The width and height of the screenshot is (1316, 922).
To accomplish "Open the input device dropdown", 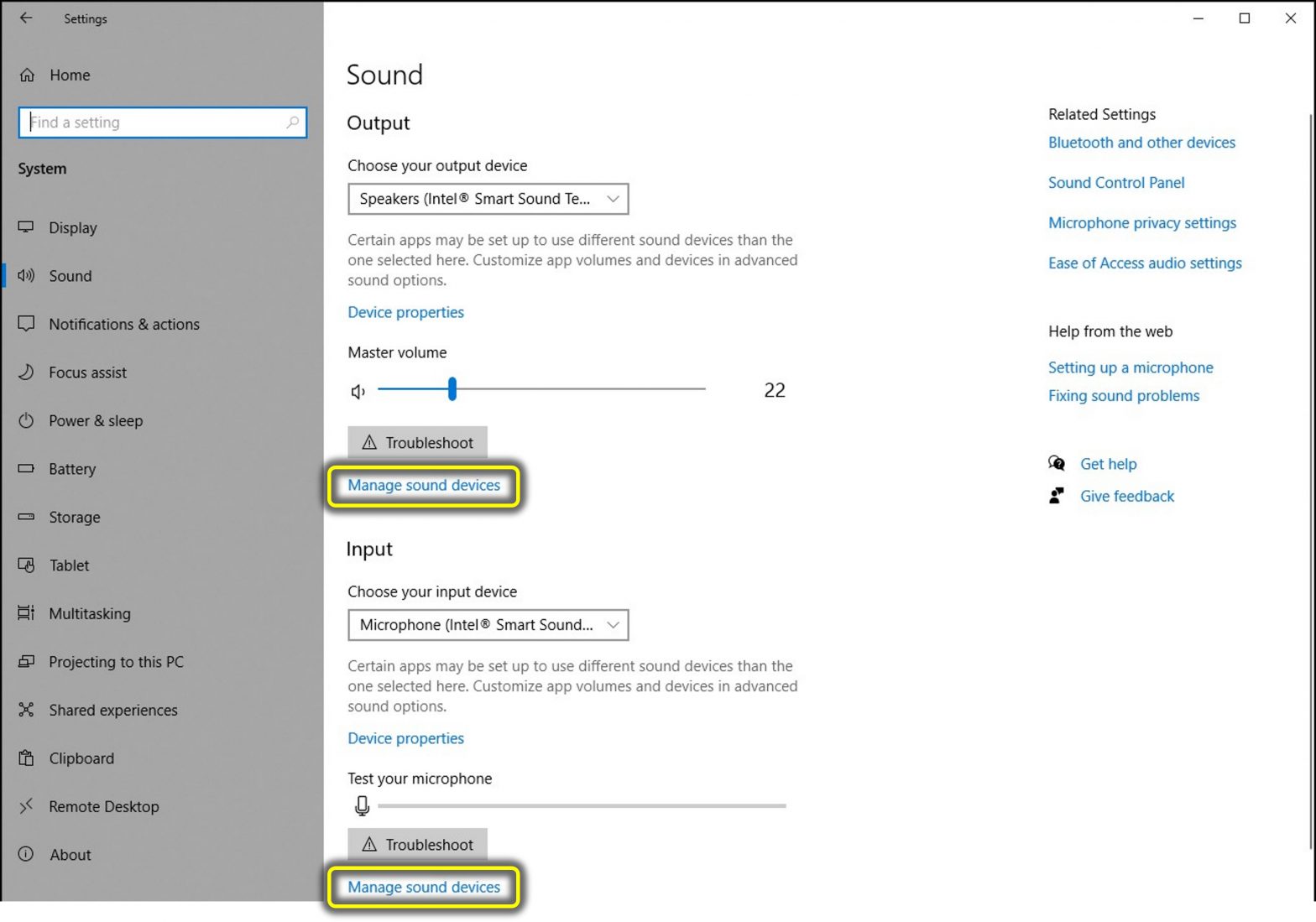I will point(488,625).
